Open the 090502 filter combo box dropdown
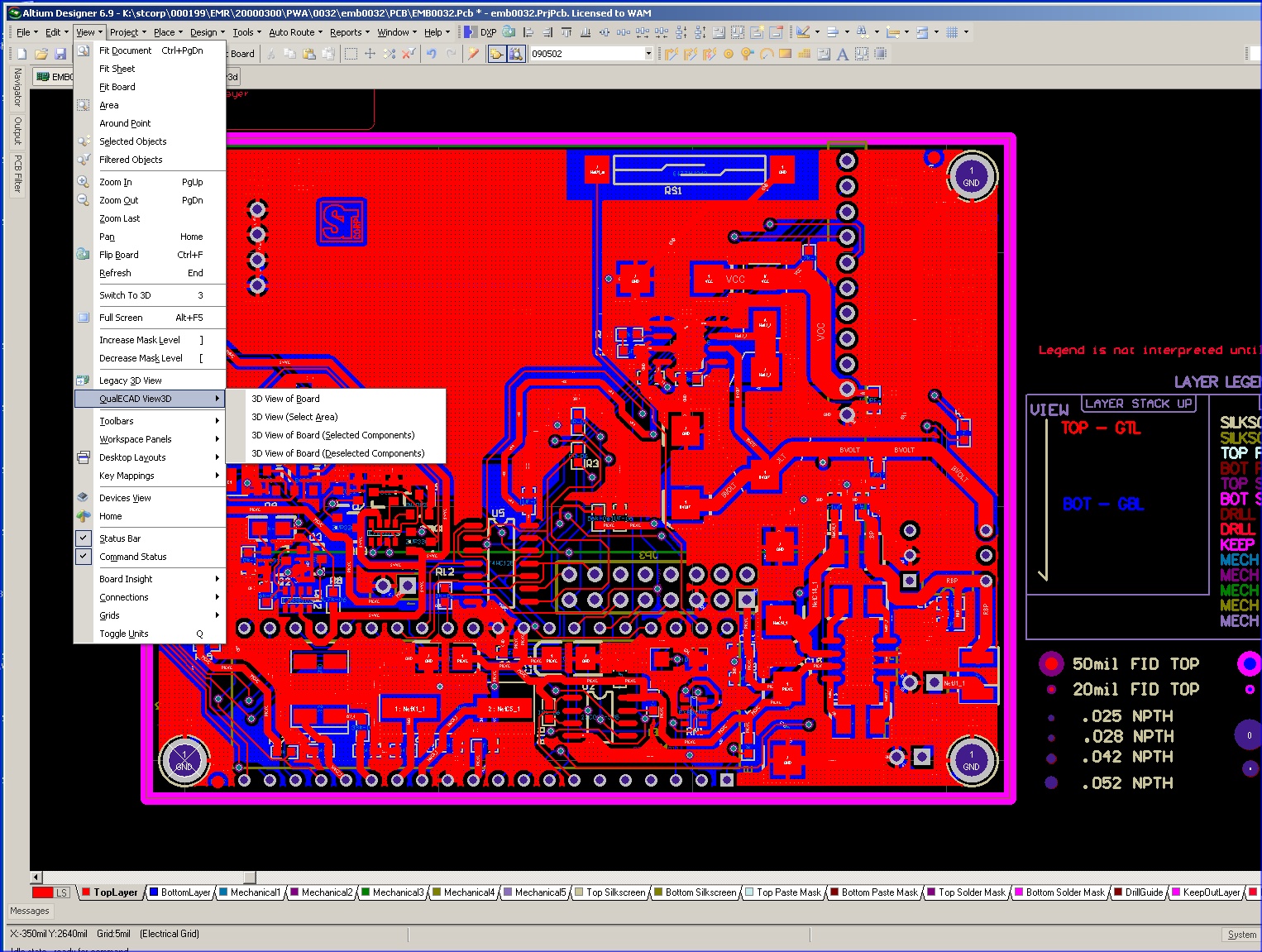Viewport: 1262px width, 952px height. (x=648, y=54)
